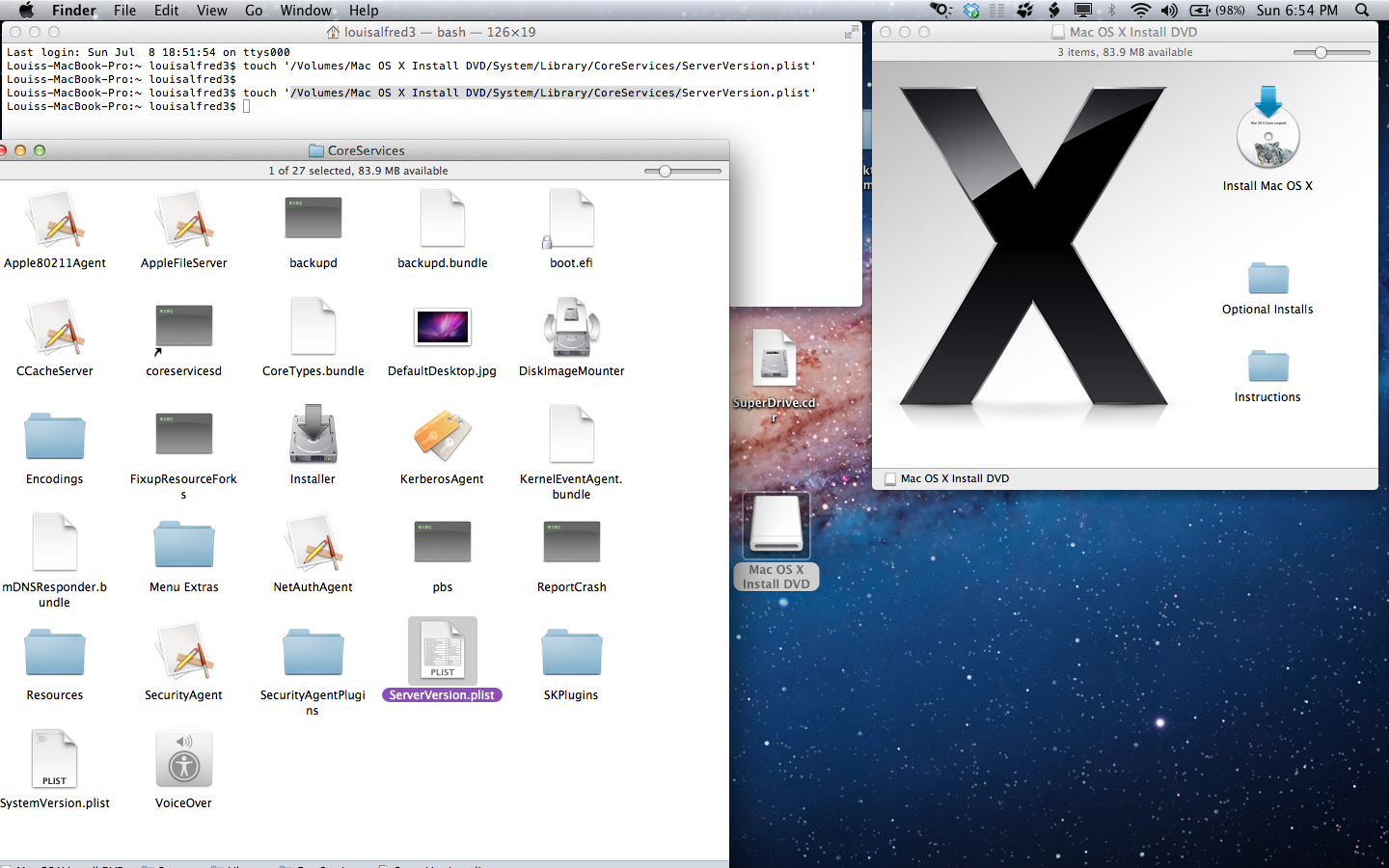Click '3 items, 83.9 MB available' status text
The width and height of the screenshot is (1389, 868).
(x=1125, y=52)
